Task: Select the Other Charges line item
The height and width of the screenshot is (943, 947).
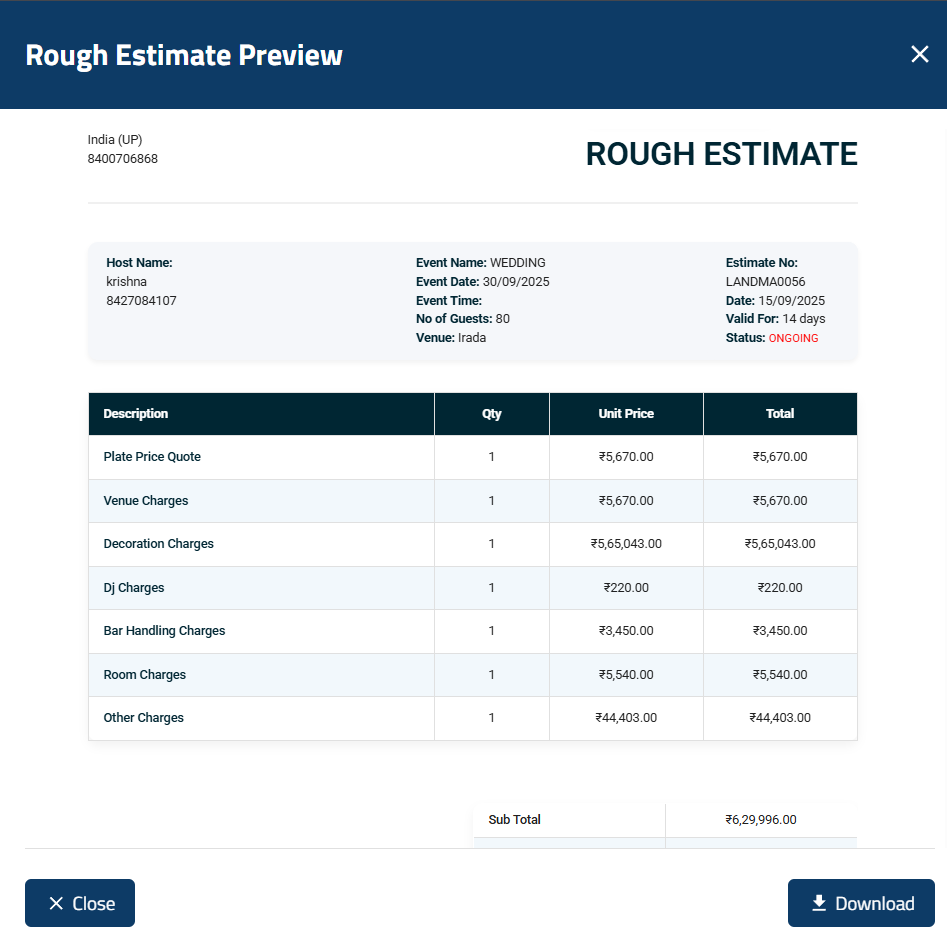Action: tap(143, 718)
